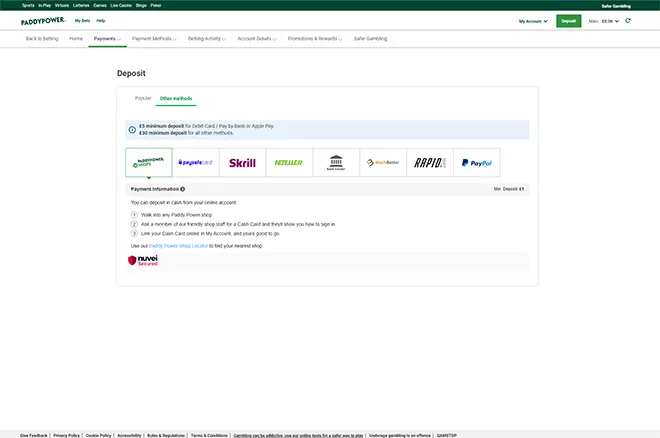Open My Bets
Viewport: 660px width, 438px height.
82,21
